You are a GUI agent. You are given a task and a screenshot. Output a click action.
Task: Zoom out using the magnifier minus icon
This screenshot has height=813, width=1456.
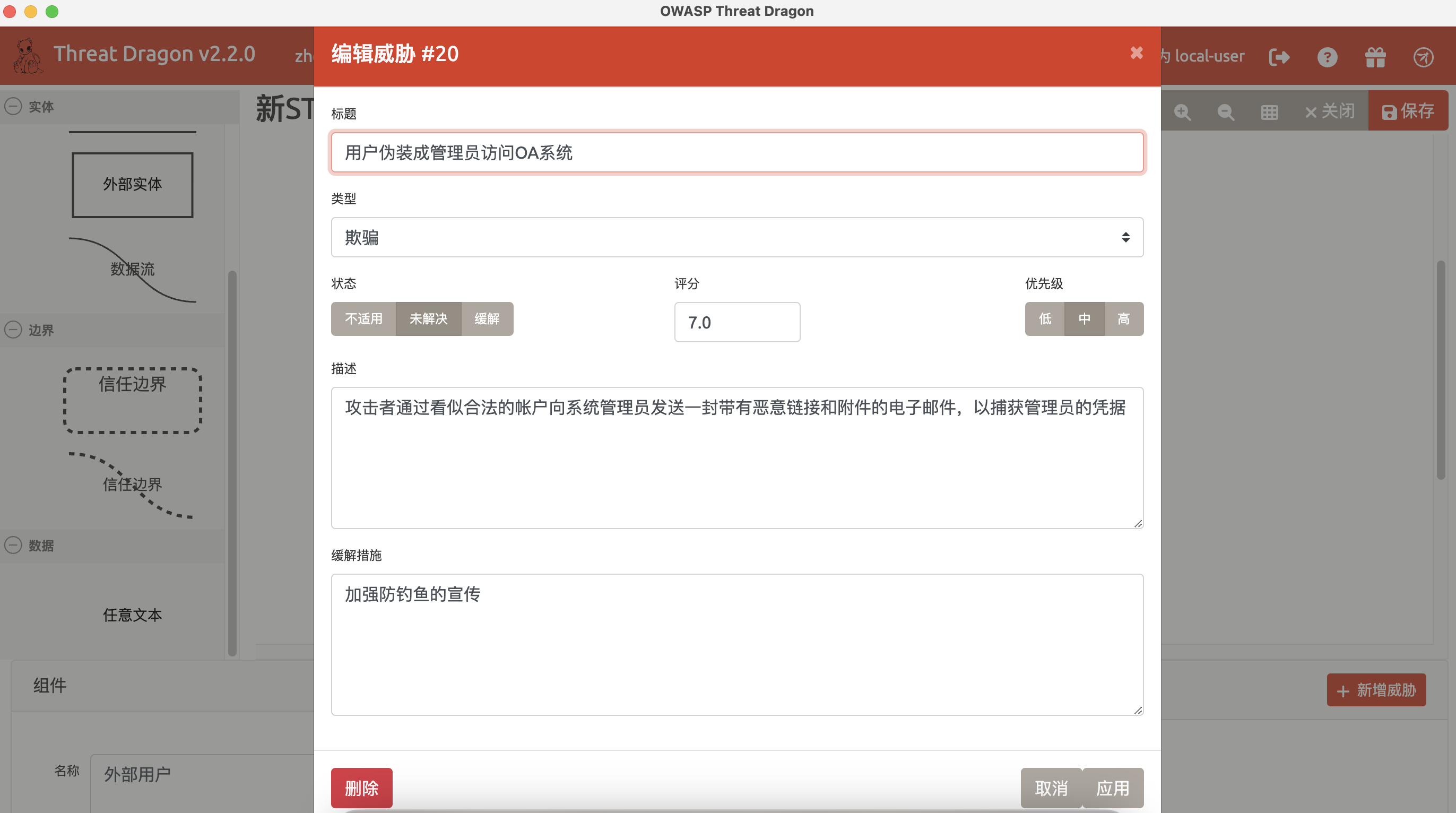tap(1225, 111)
